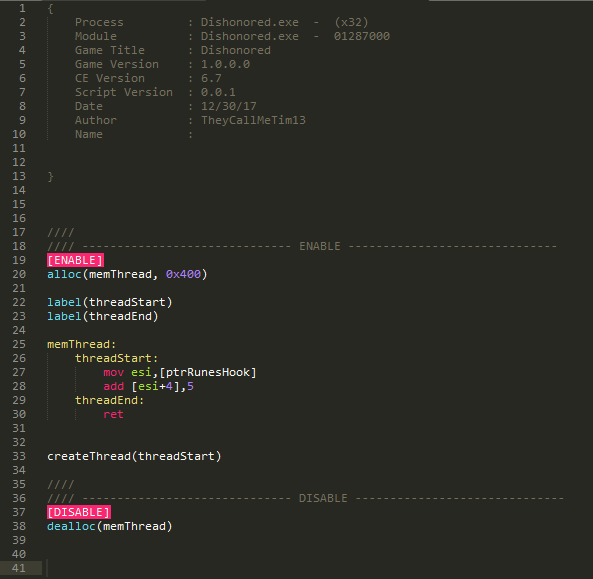
Task: Click 'add' instruction on line 28
Action: [x=113, y=386]
